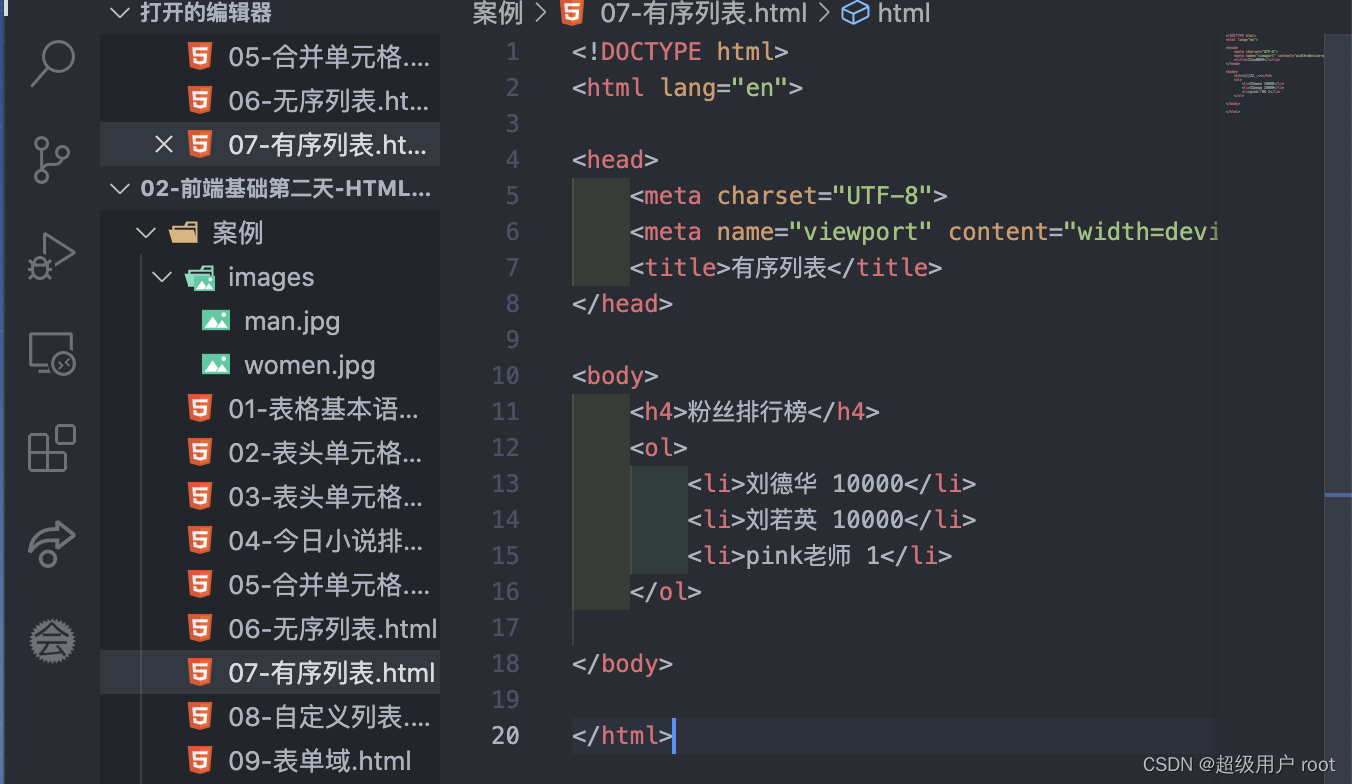Open file 04-今日小说排... in explorer
Image resolution: width=1352 pixels, height=784 pixels.
click(270, 541)
